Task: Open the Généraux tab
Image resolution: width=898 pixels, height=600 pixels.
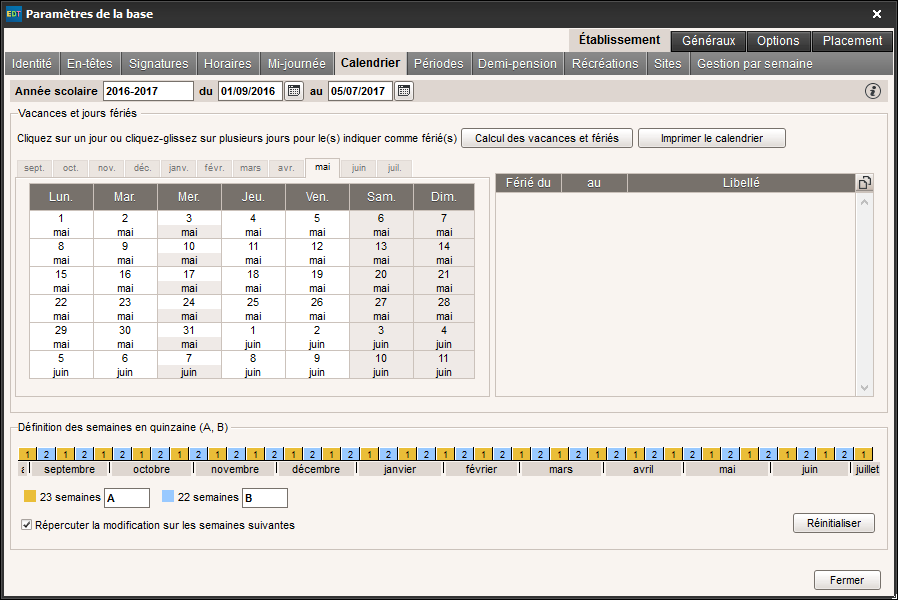Action: pos(708,41)
